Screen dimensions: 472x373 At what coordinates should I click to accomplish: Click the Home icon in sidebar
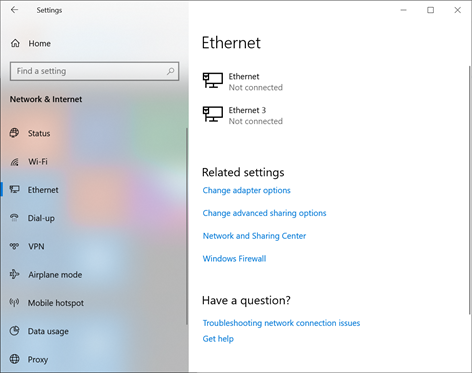[x=15, y=43]
